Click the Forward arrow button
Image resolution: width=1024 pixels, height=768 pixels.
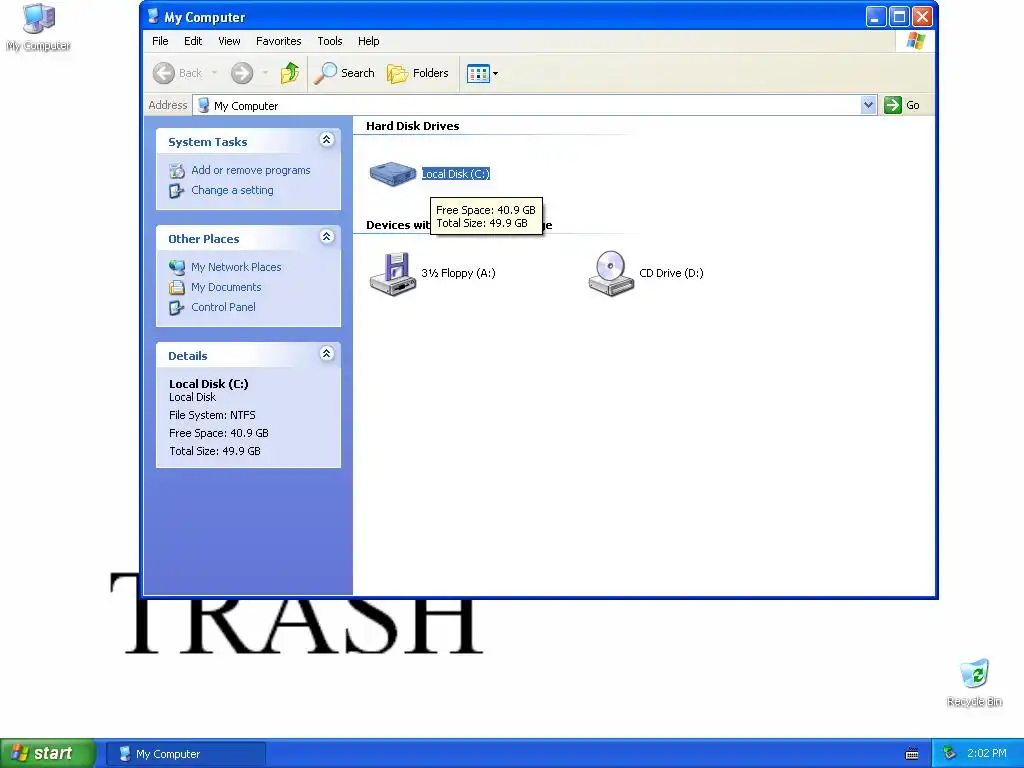(x=242, y=73)
